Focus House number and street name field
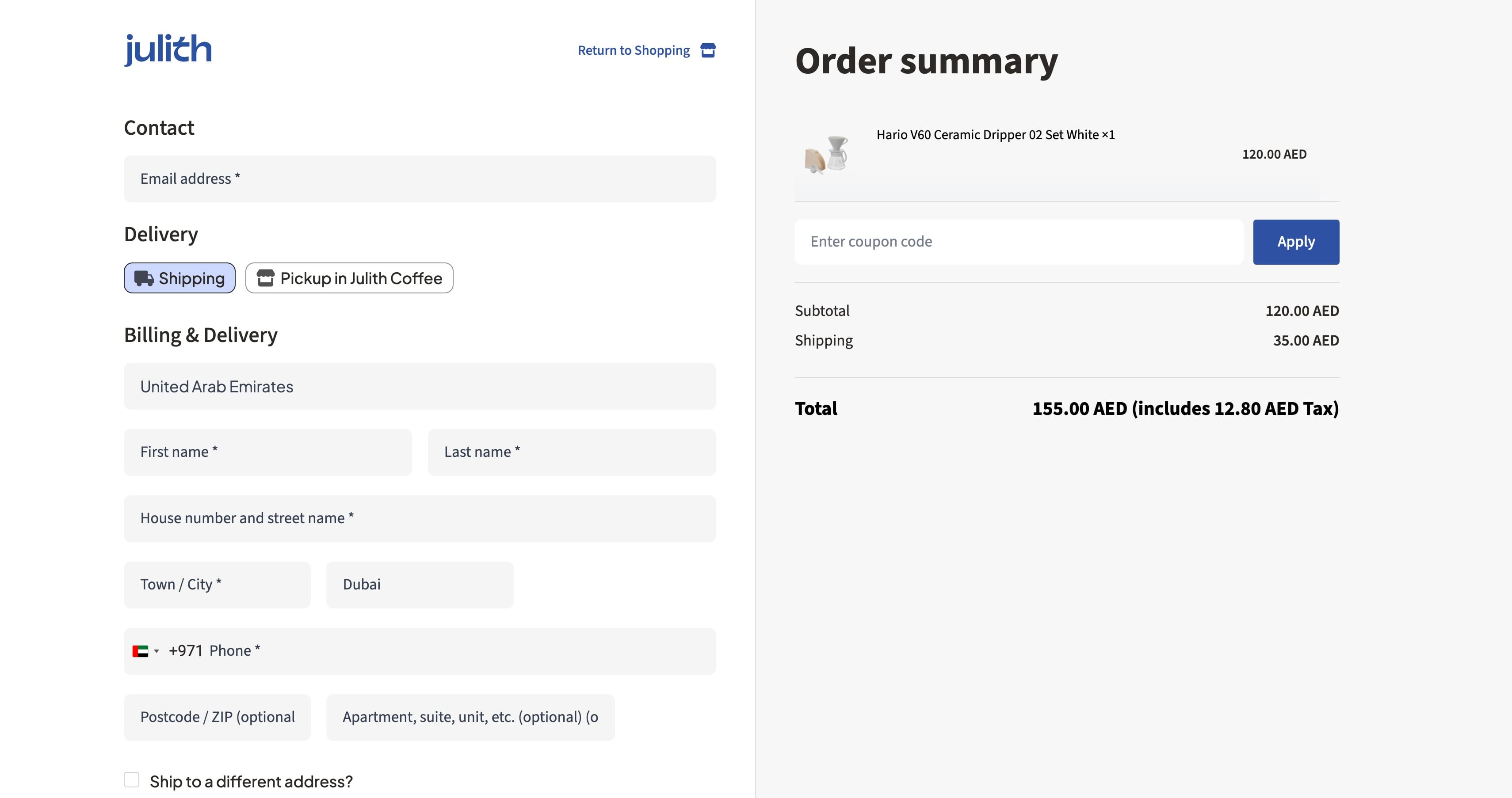The width and height of the screenshot is (1512, 798). pyautogui.click(x=419, y=519)
